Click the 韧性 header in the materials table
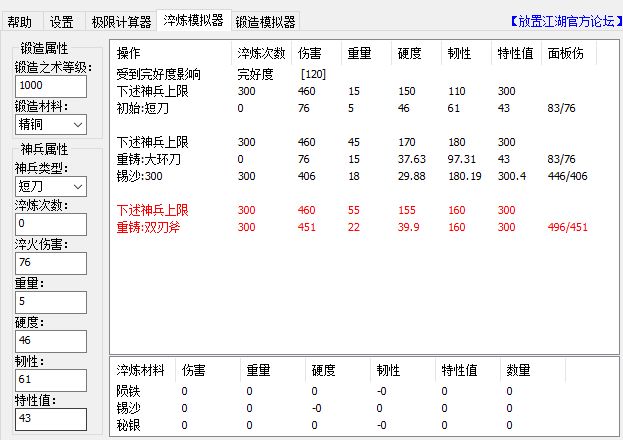 click(402, 370)
